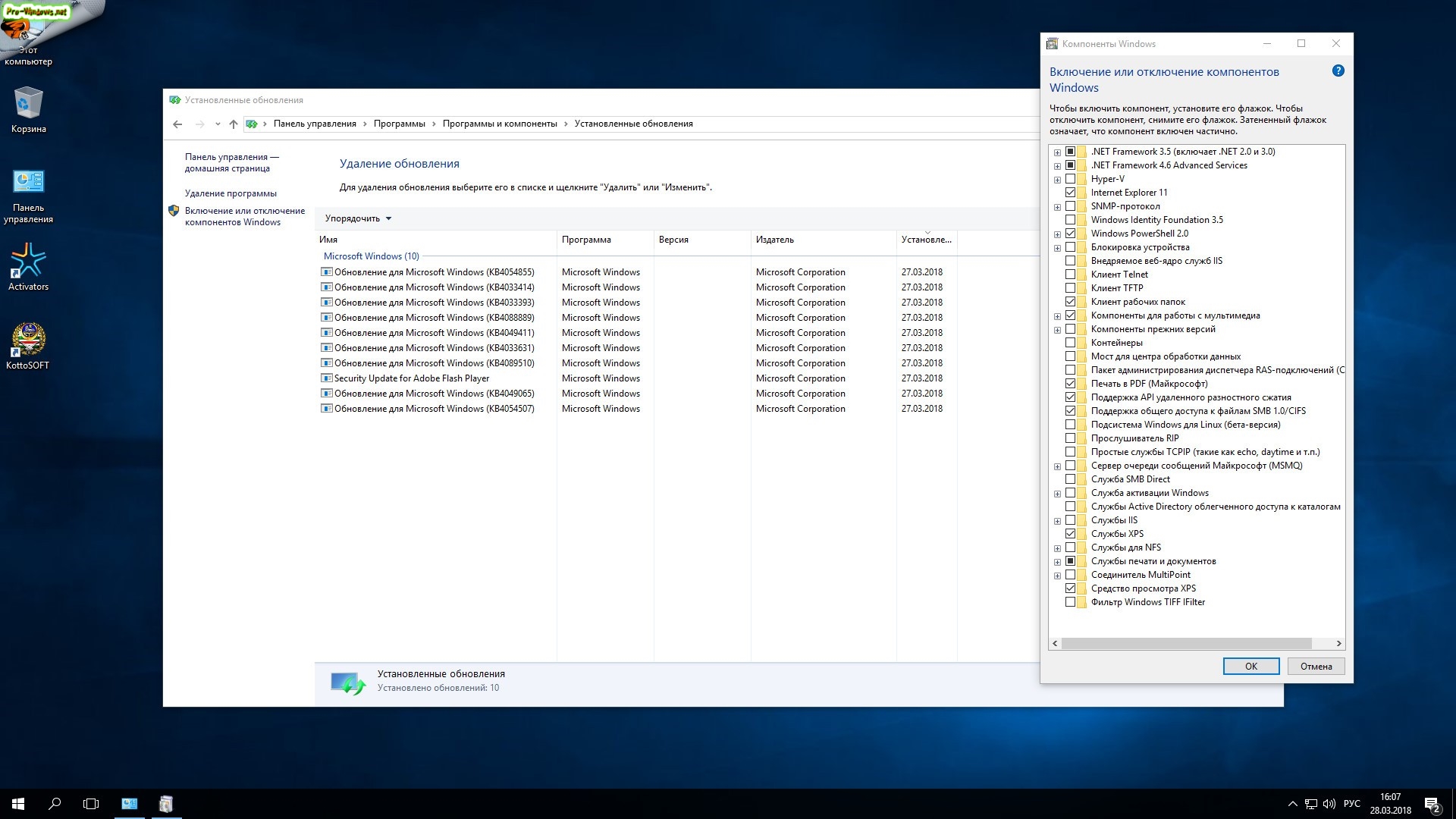Expand the Службы IIS tree node

(1057, 521)
